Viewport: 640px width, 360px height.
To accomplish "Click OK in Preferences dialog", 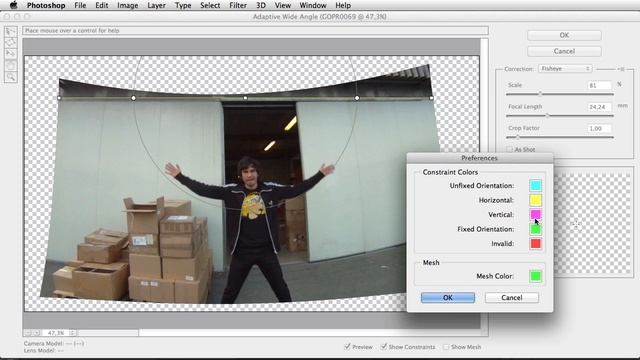I will coord(448,298).
